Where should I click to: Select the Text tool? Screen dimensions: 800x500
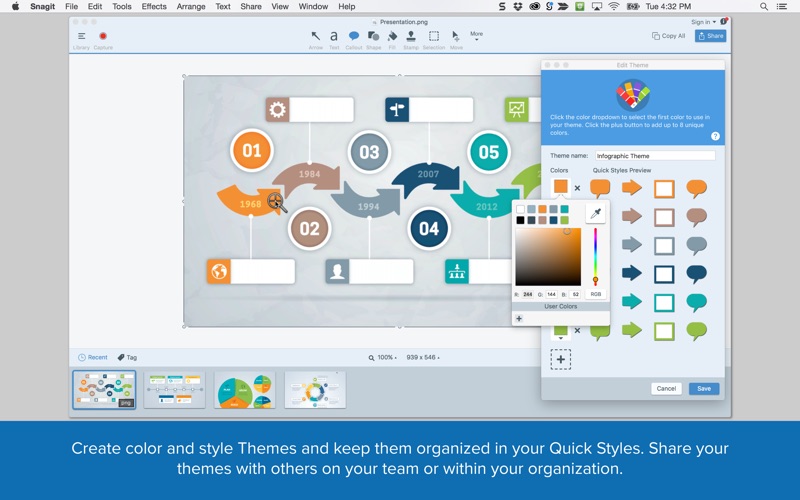point(334,36)
